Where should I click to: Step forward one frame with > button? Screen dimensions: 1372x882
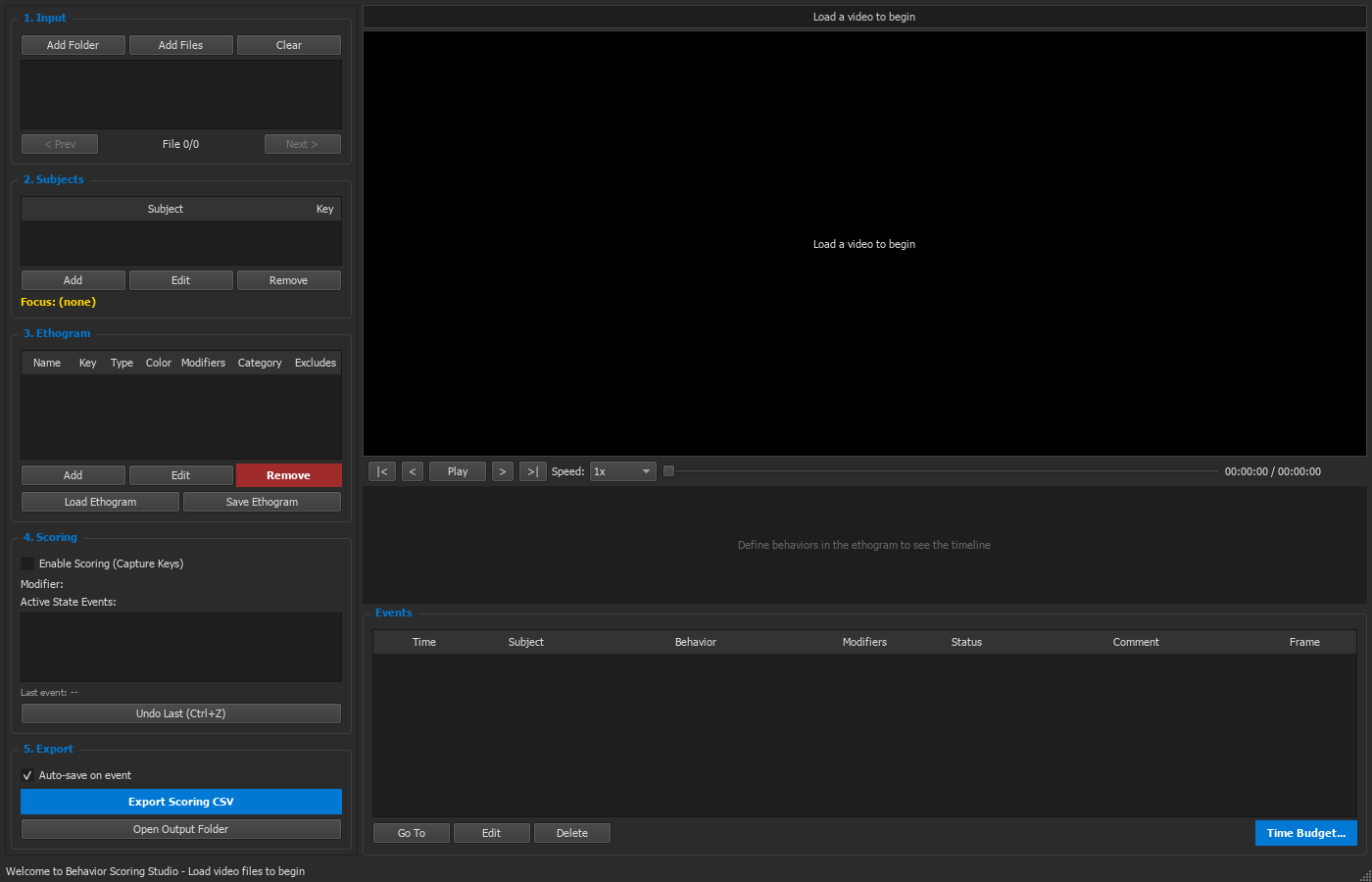[x=503, y=471]
